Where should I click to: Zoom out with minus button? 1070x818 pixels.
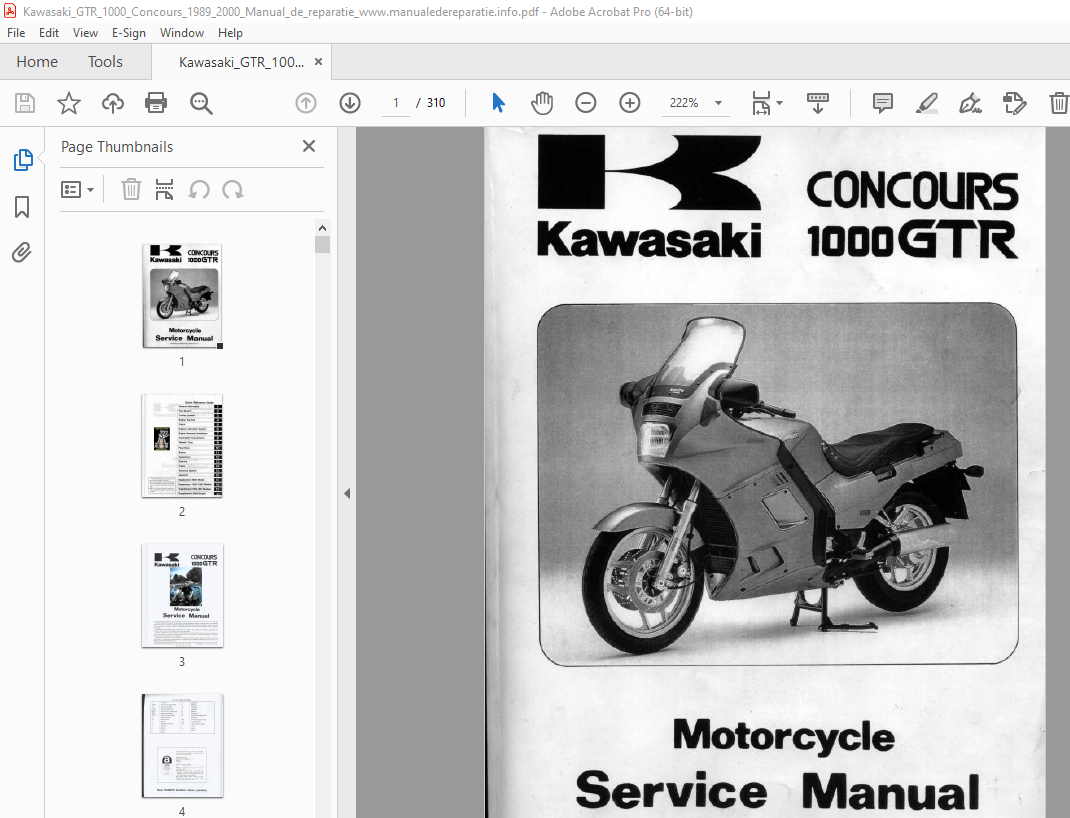coord(585,103)
